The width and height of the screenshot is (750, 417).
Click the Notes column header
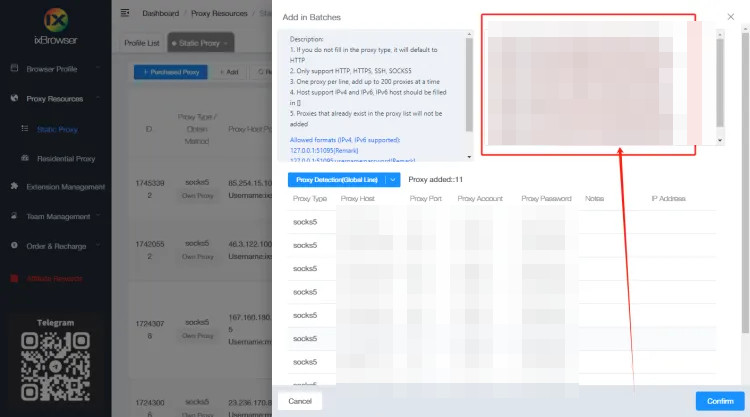coord(595,198)
